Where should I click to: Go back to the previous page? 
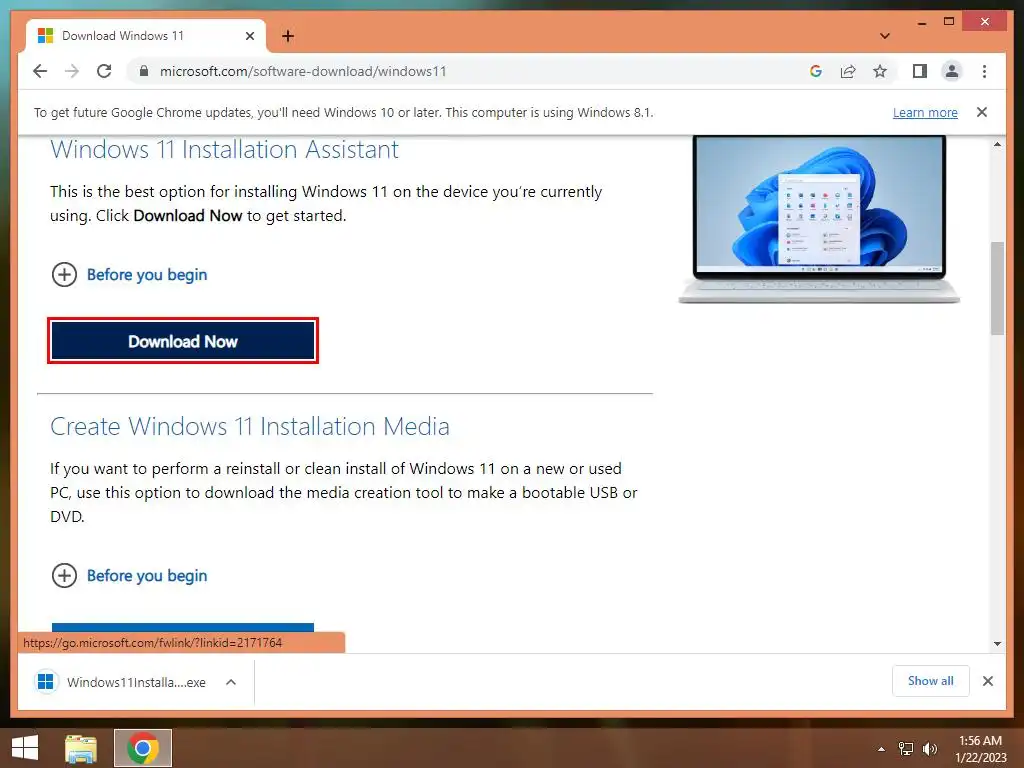40,71
